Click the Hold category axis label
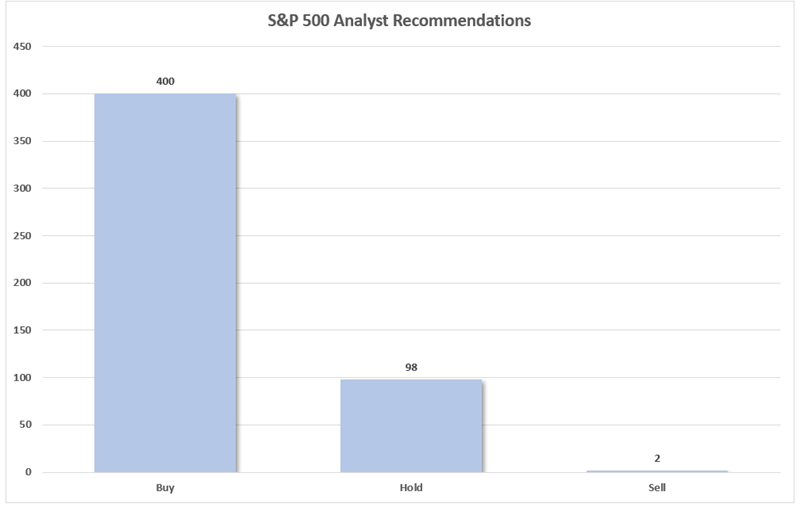Viewport: 800px width, 507px height. (411, 488)
